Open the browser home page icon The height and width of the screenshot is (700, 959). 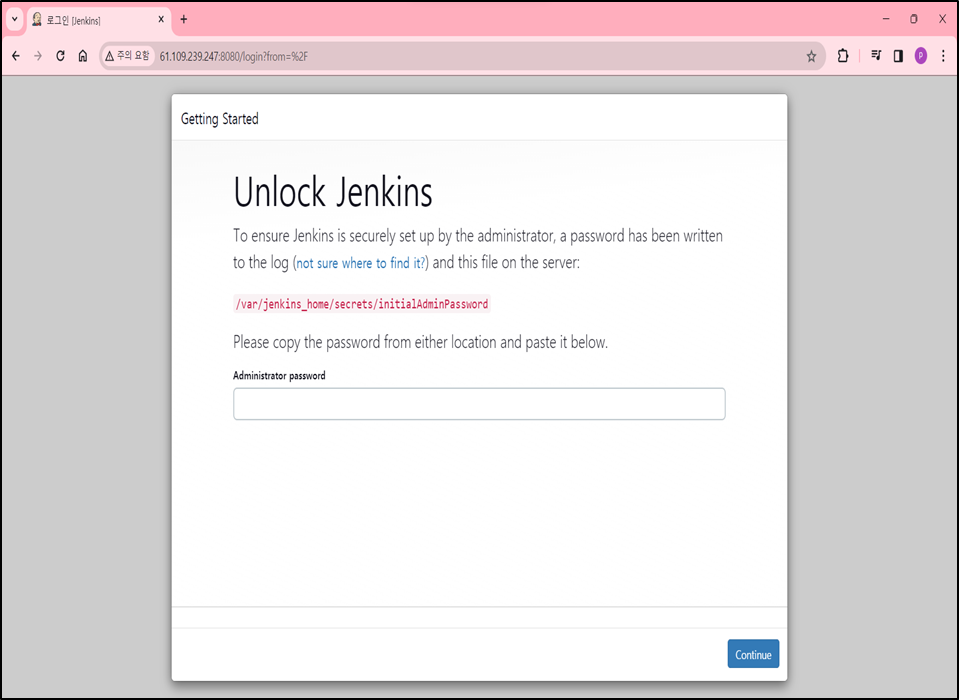point(83,56)
